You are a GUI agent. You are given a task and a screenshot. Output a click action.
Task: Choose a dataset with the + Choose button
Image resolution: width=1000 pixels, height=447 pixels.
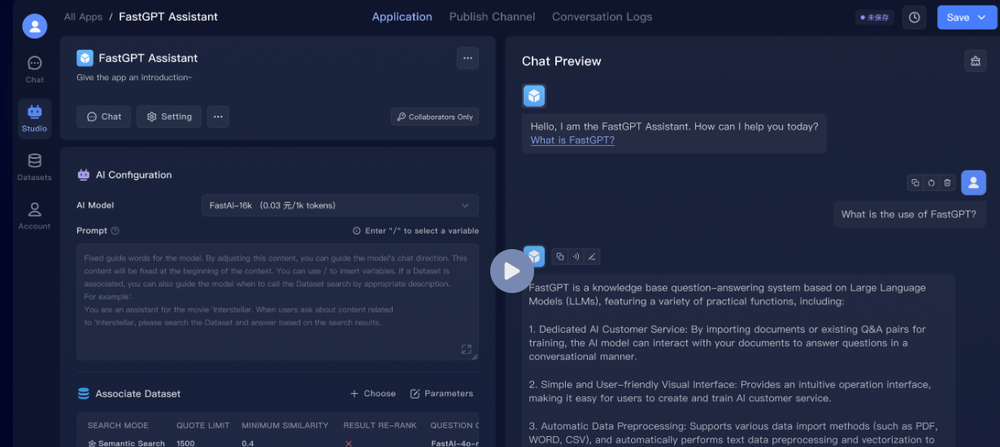(373, 393)
